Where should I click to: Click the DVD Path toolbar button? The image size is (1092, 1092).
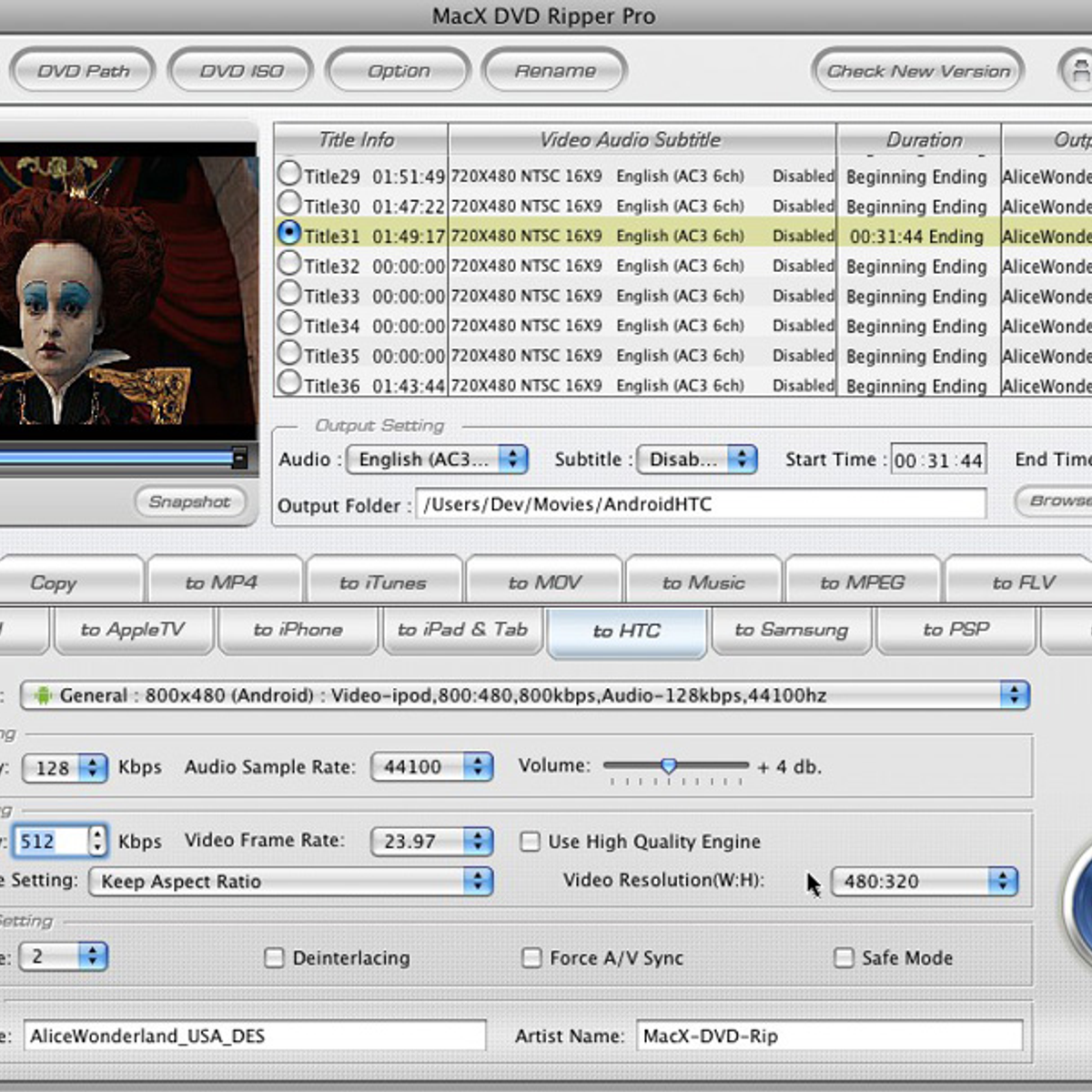point(83,71)
